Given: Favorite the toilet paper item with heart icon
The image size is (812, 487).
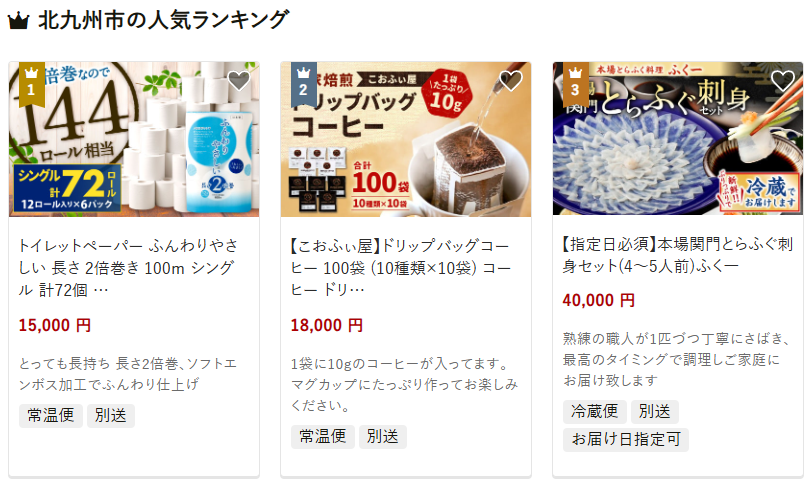Looking at the screenshot, I should click(239, 80).
